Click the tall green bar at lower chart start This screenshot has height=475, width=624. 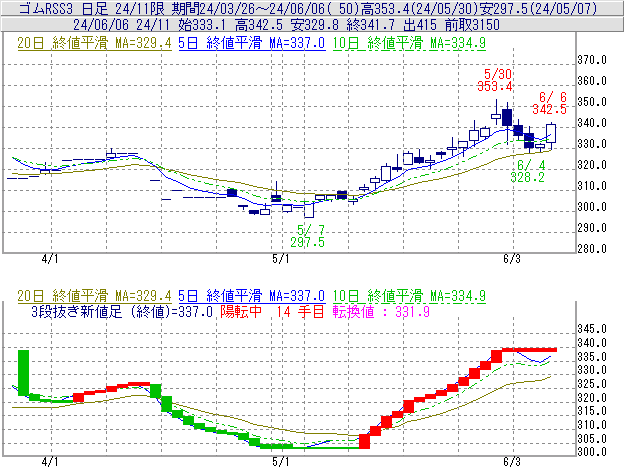(23, 373)
